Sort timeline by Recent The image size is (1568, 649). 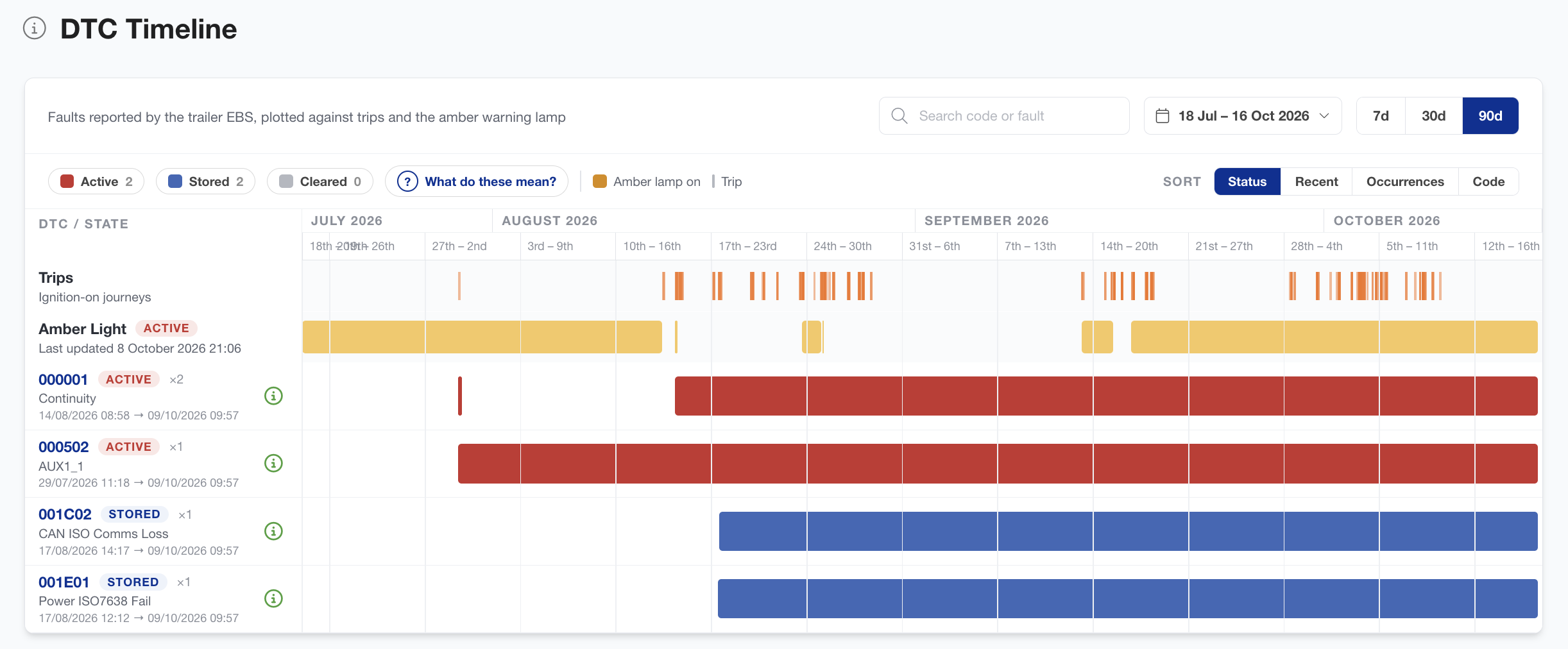coord(1317,181)
